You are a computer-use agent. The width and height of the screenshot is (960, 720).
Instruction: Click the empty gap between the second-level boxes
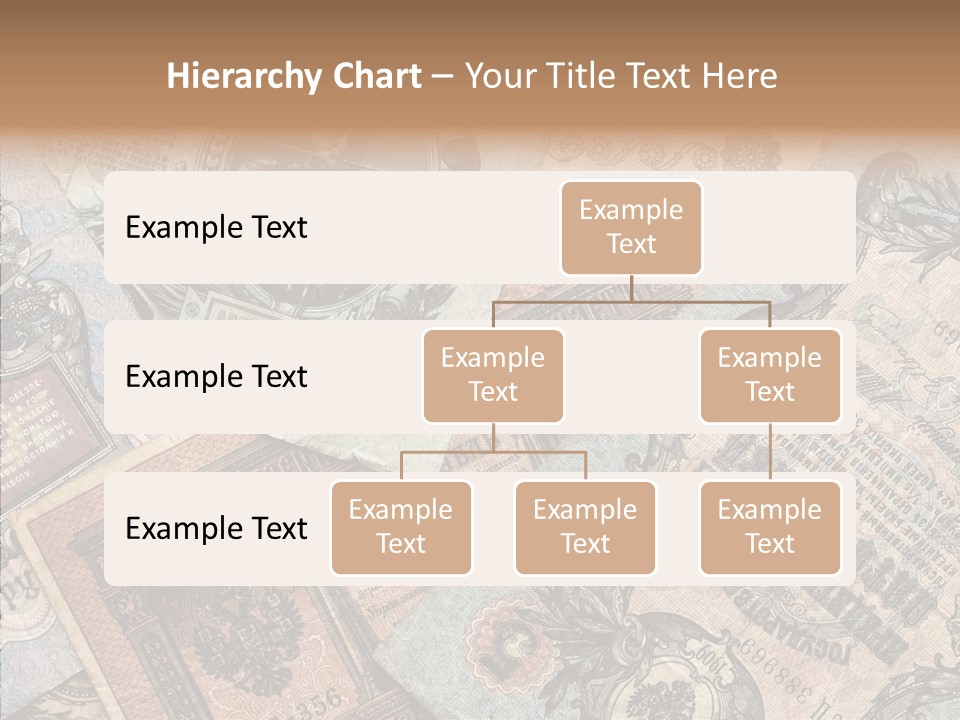pyautogui.click(x=631, y=375)
